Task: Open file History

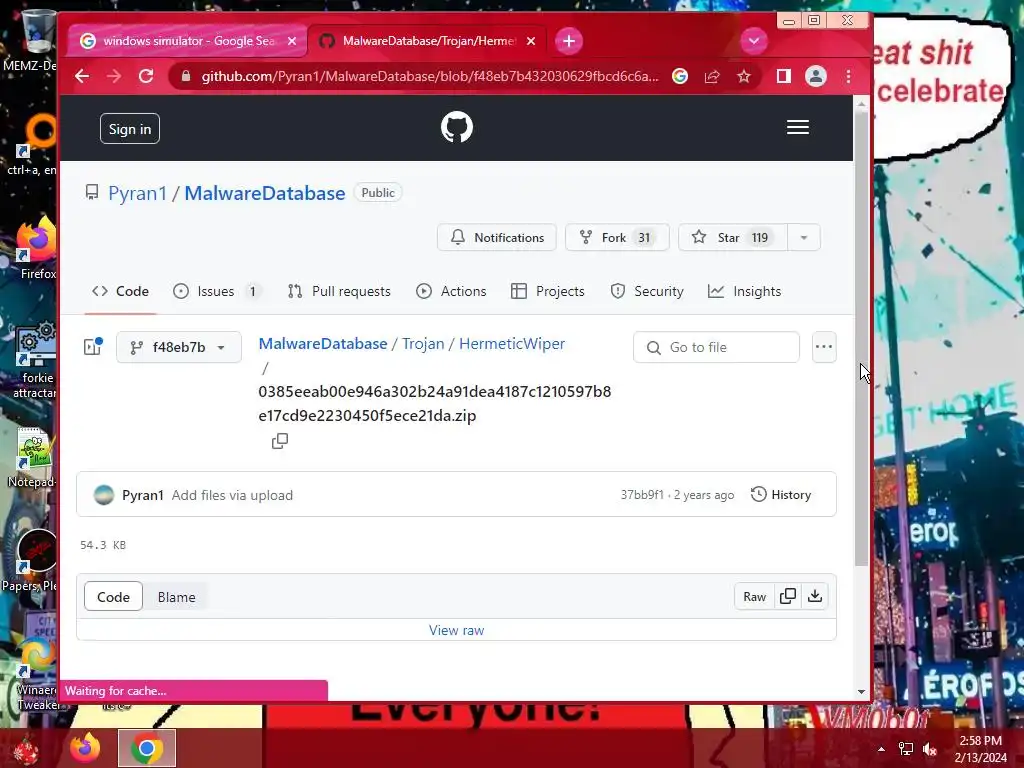Action: click(x=781, y=495)
